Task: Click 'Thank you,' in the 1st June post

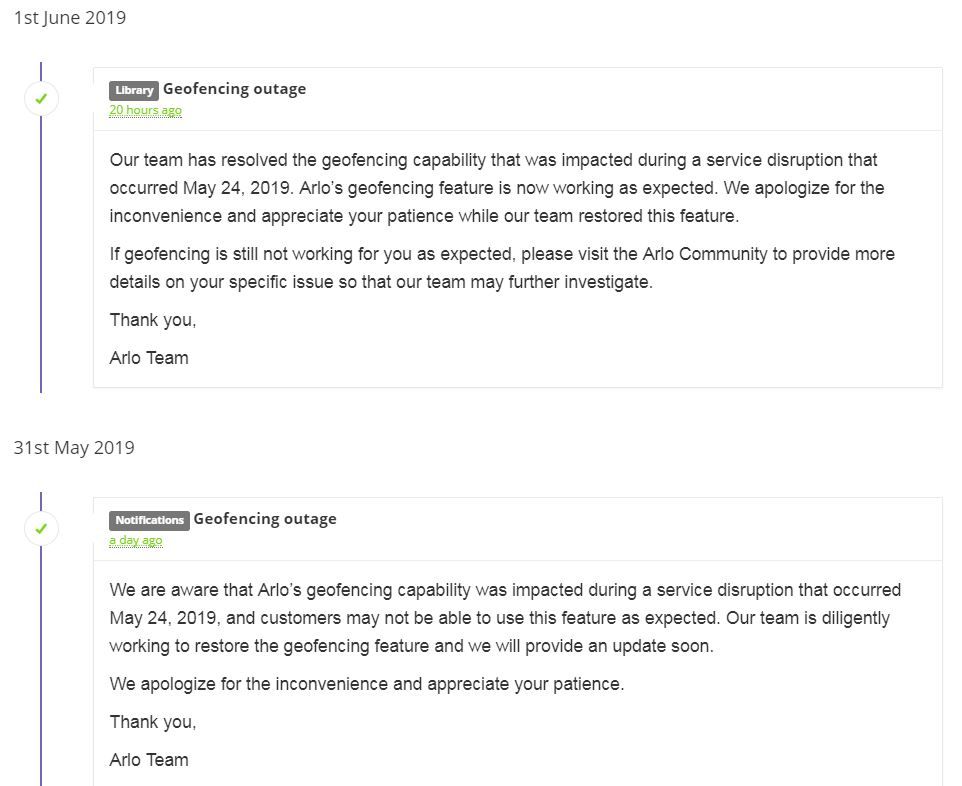Action: tap(153, 320)
